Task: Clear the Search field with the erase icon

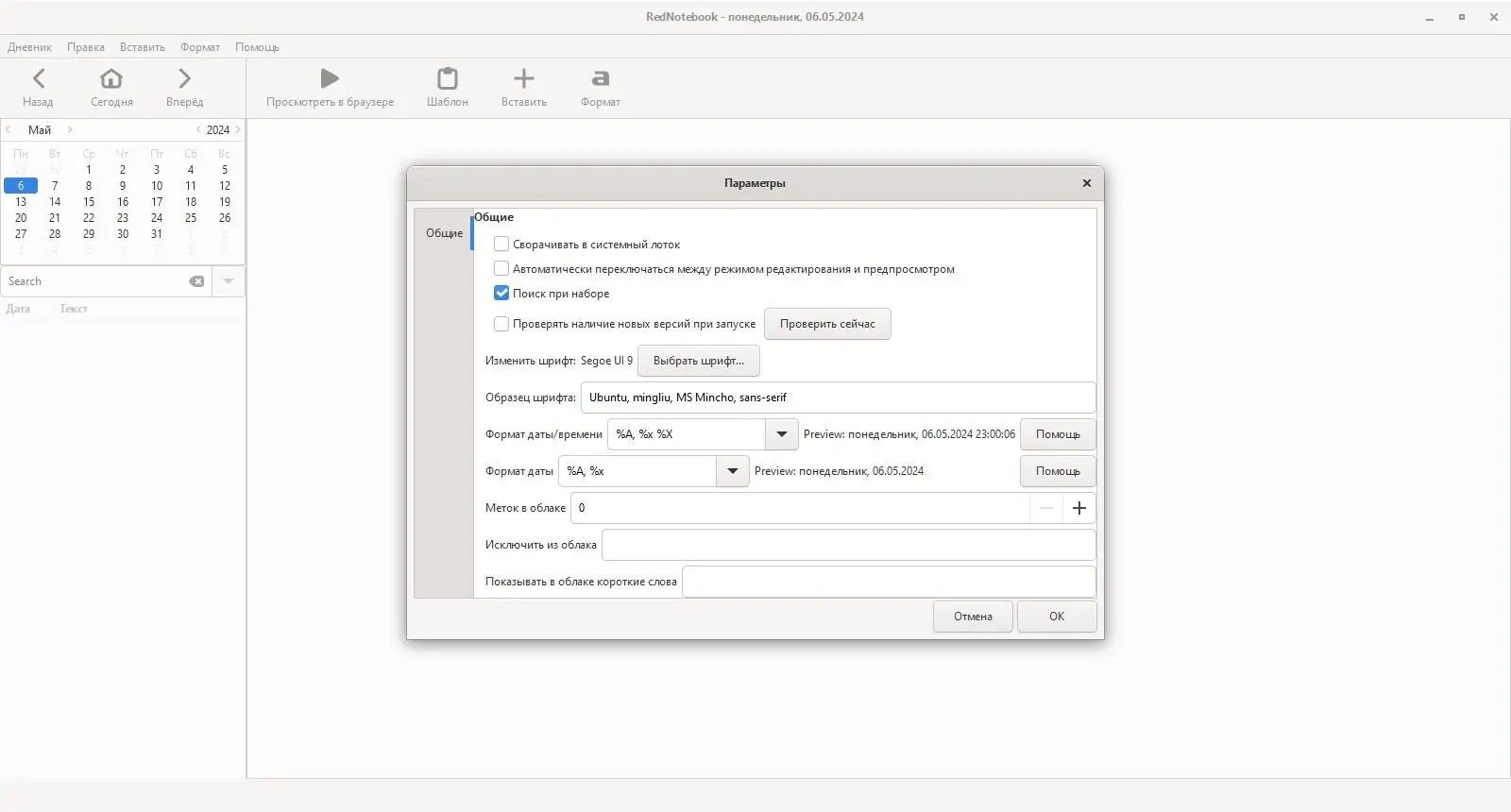Action: pyautogui.click(x=196, y=281)
